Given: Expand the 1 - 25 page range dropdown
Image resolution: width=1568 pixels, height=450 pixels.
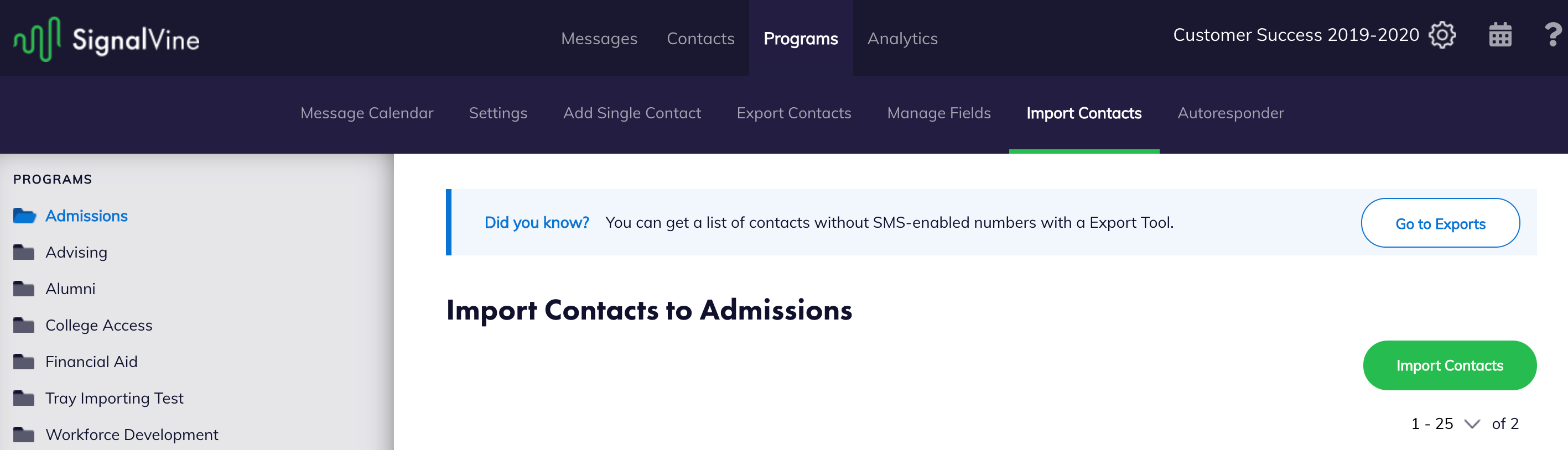Looking at the screenshot, I should pyautogui.click(x=1471, y=424).
